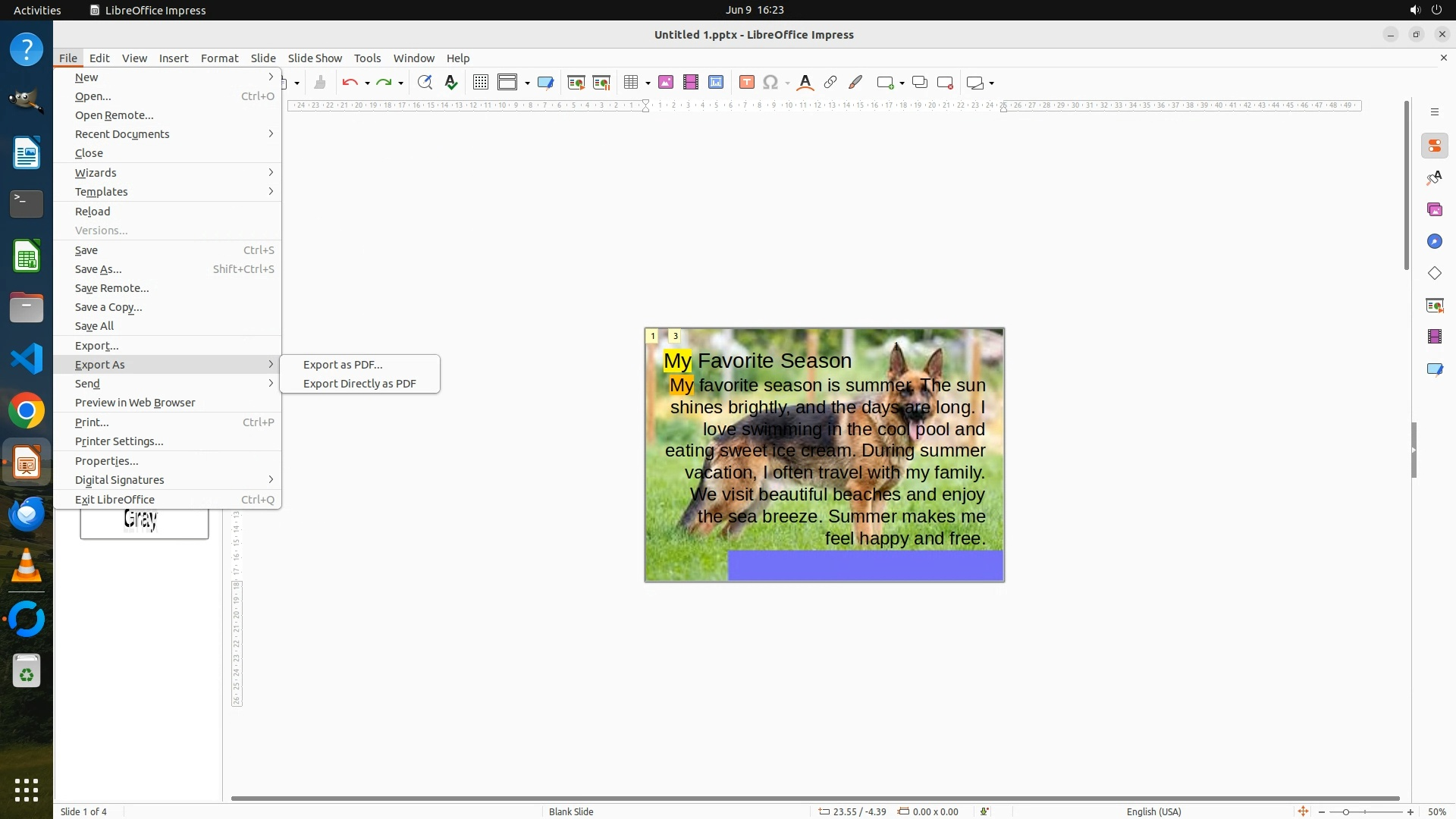Start presentation from first slide icon
Image resolution: width=1456 pixels, height=819 pixels.
pos(576,83)
